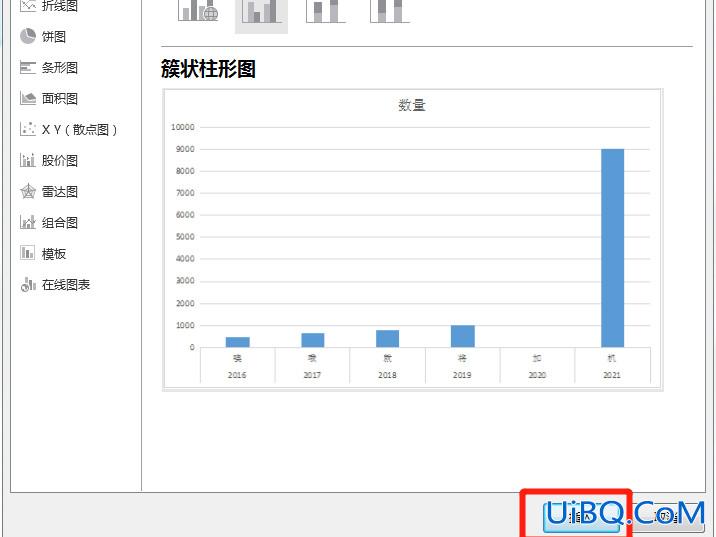Select the X Y（散点图）scatter category
Viewport: 716px width, 537px height.
pyautogui.click(x=68, y=130)
